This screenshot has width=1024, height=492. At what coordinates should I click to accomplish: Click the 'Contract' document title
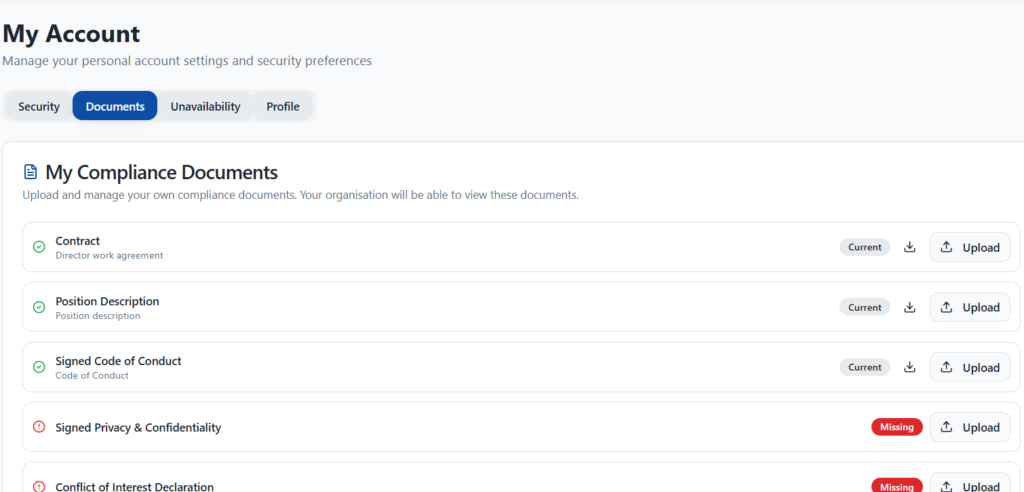pyautogui.click(x=78, y=241)
